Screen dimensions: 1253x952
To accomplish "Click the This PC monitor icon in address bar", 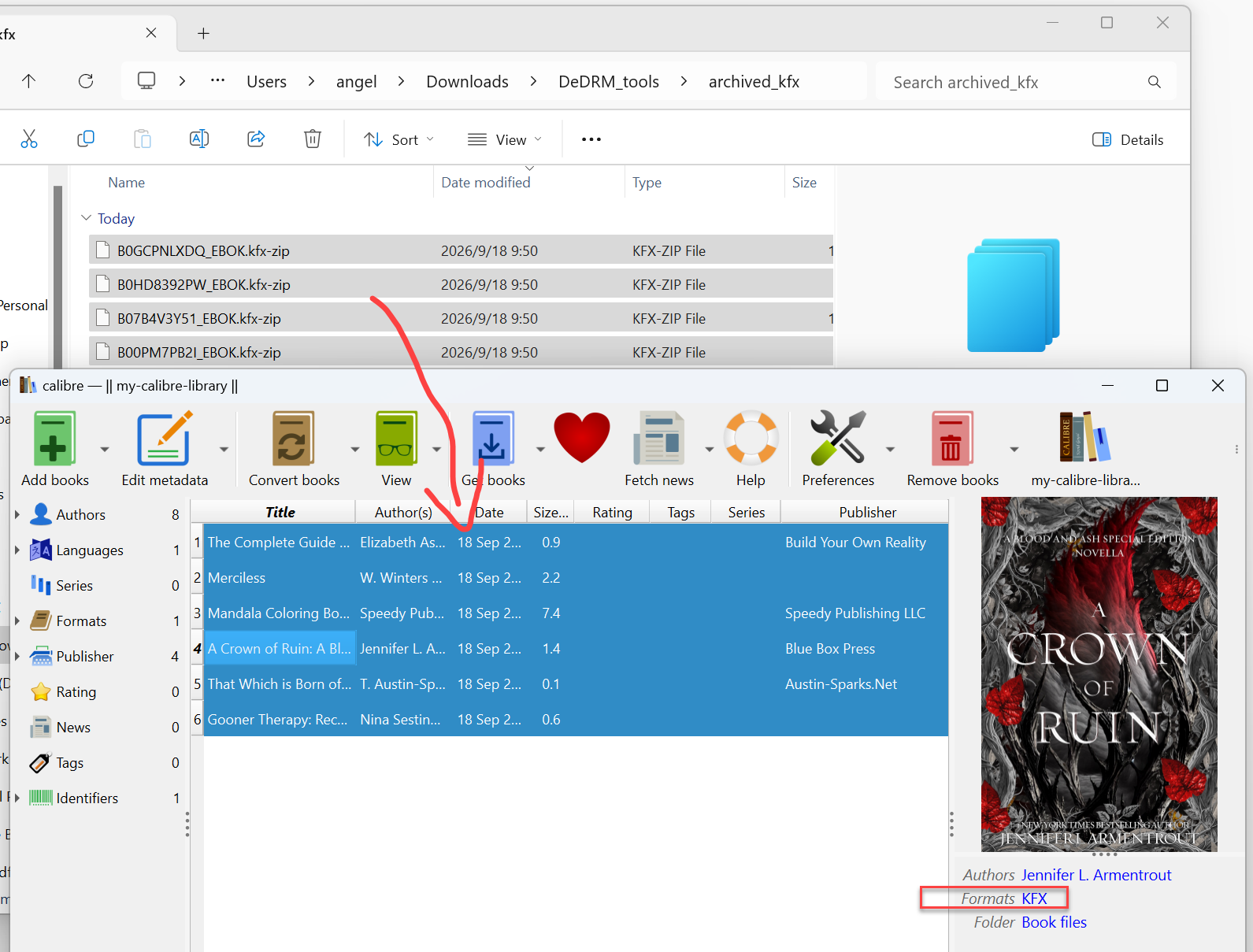I will click(x=146, y=81).
